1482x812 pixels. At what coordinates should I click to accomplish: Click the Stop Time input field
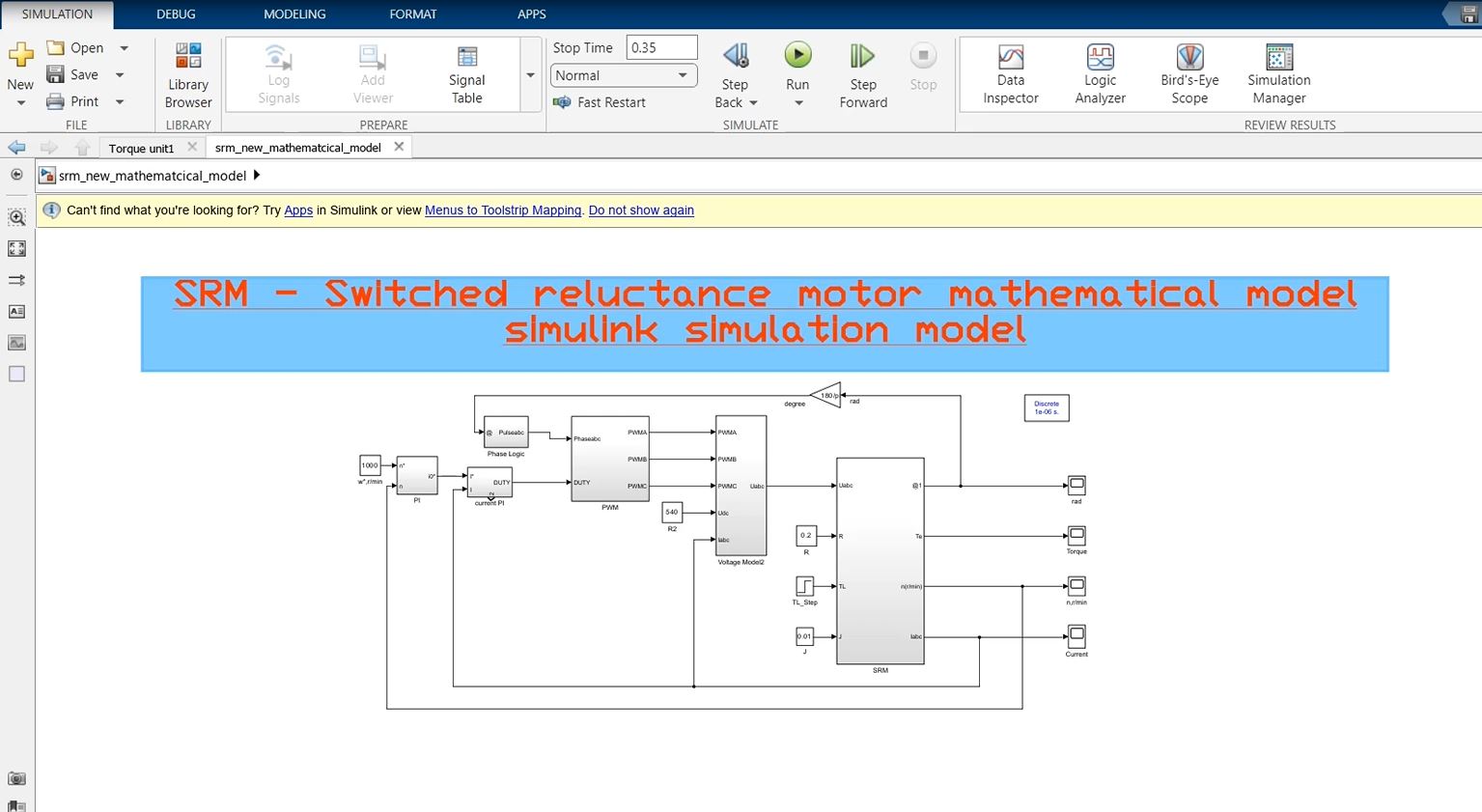[x=661, y=47]
